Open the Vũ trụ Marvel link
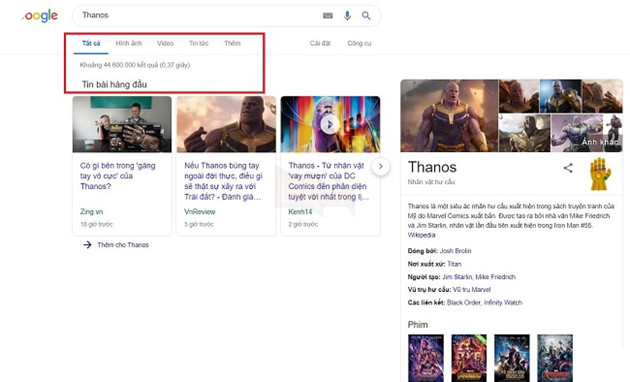Image resolution: width=630 pixels, height=382 pixels. tap(472, 290)
